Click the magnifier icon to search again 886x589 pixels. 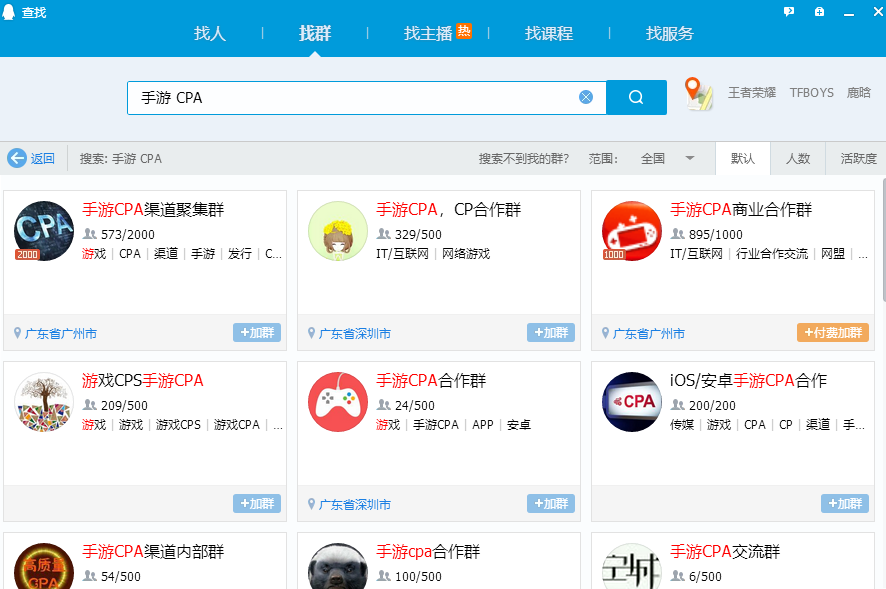[635, 96]
